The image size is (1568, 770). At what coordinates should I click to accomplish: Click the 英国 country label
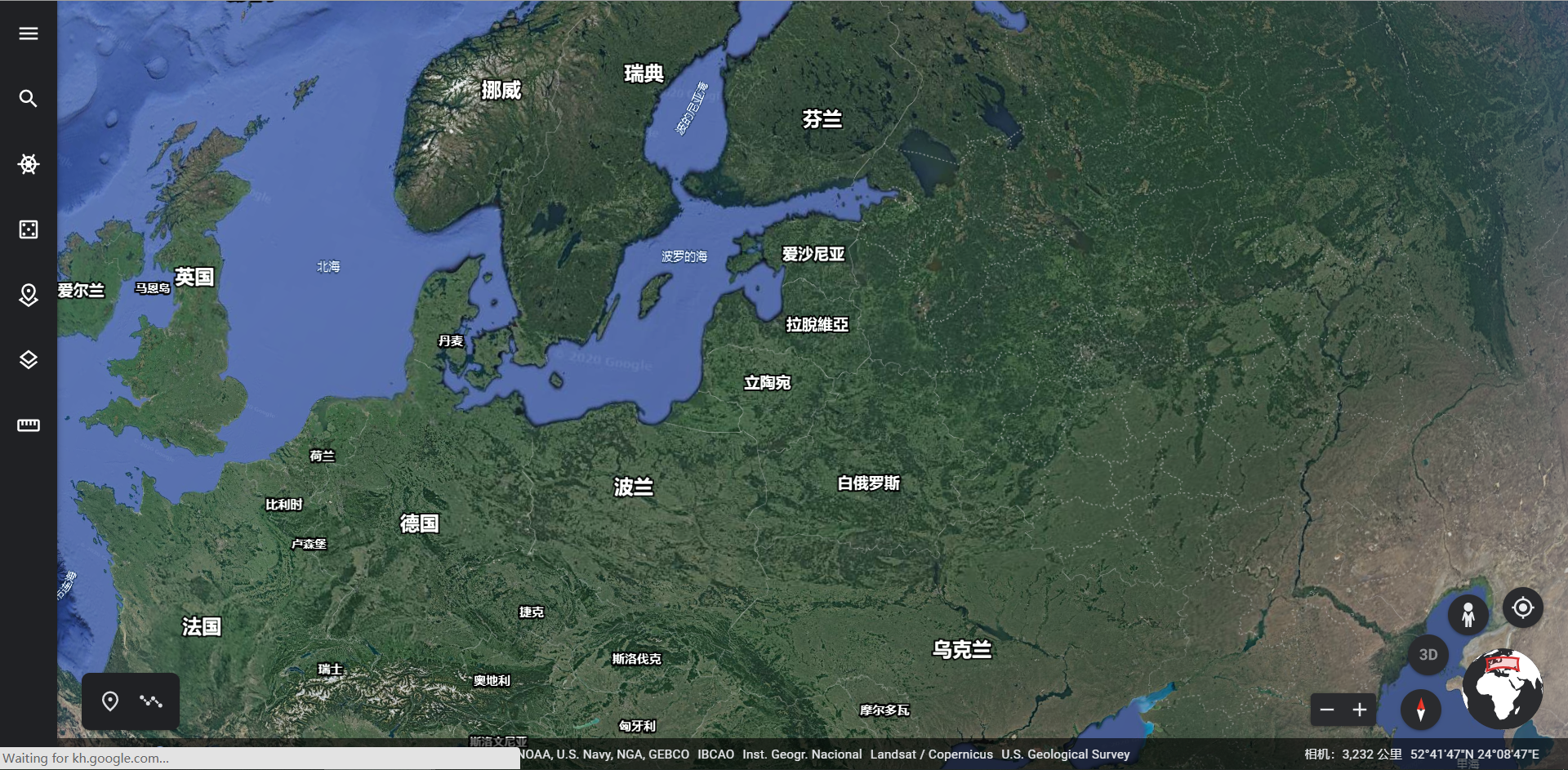pyautogui.click(x=194, y=277)
